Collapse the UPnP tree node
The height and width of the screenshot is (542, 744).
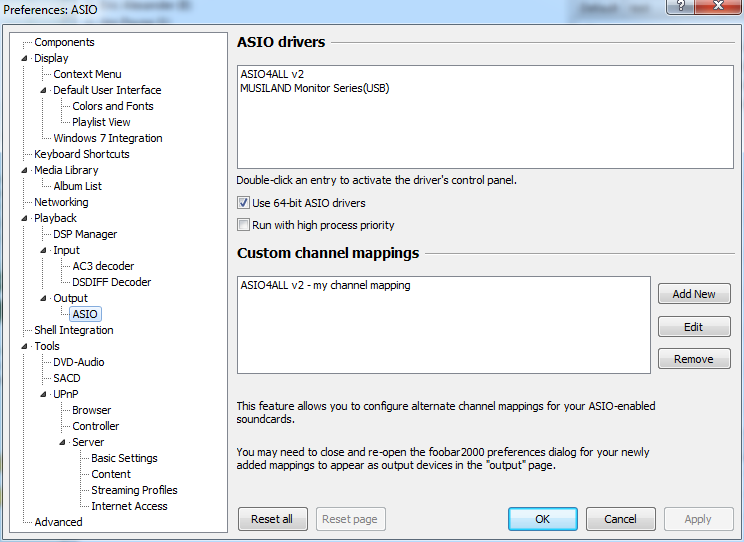[x=43, y=394]
